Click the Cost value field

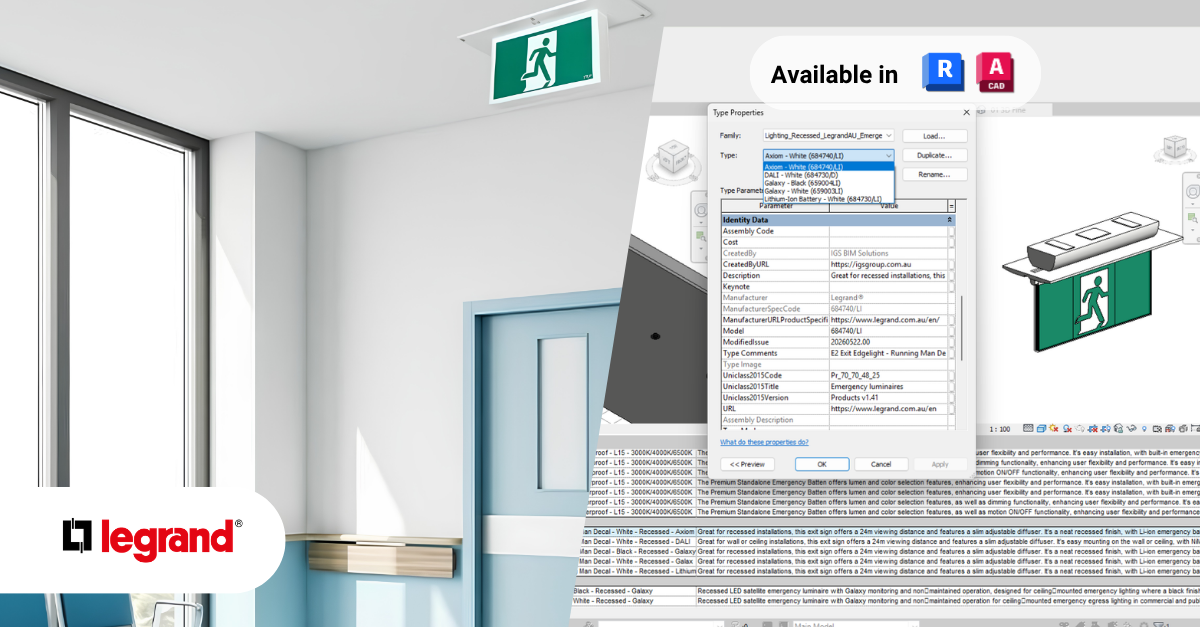(x=888, y=242)
